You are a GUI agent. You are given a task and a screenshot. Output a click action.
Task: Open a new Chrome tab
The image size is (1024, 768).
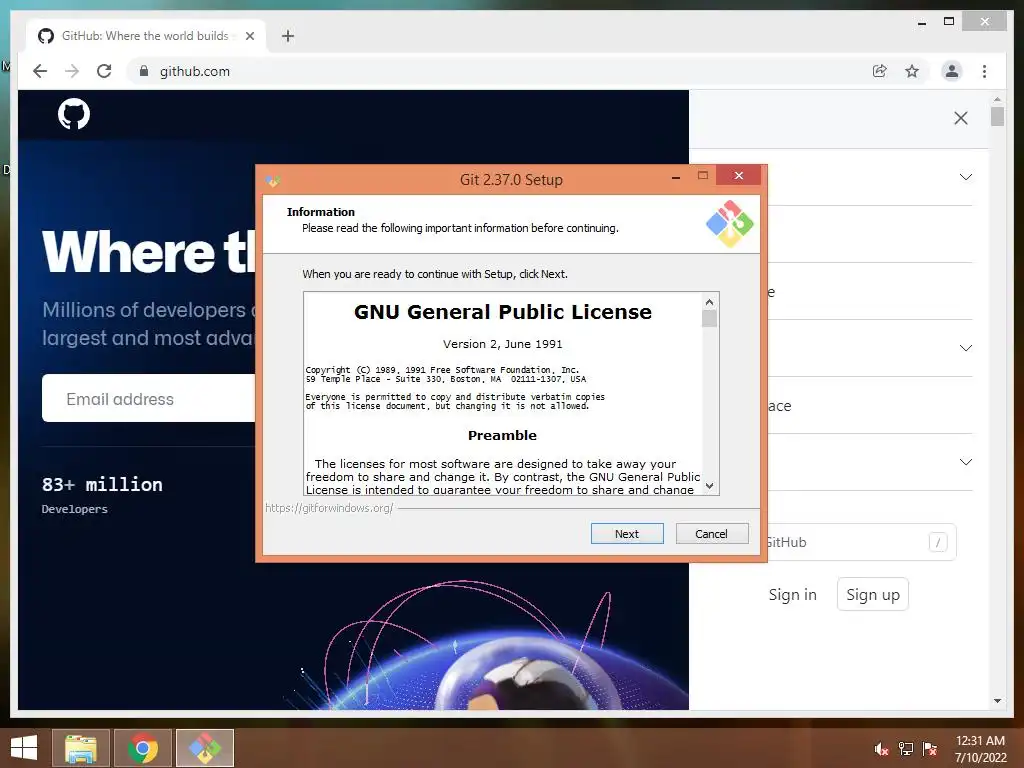[288, 36]
